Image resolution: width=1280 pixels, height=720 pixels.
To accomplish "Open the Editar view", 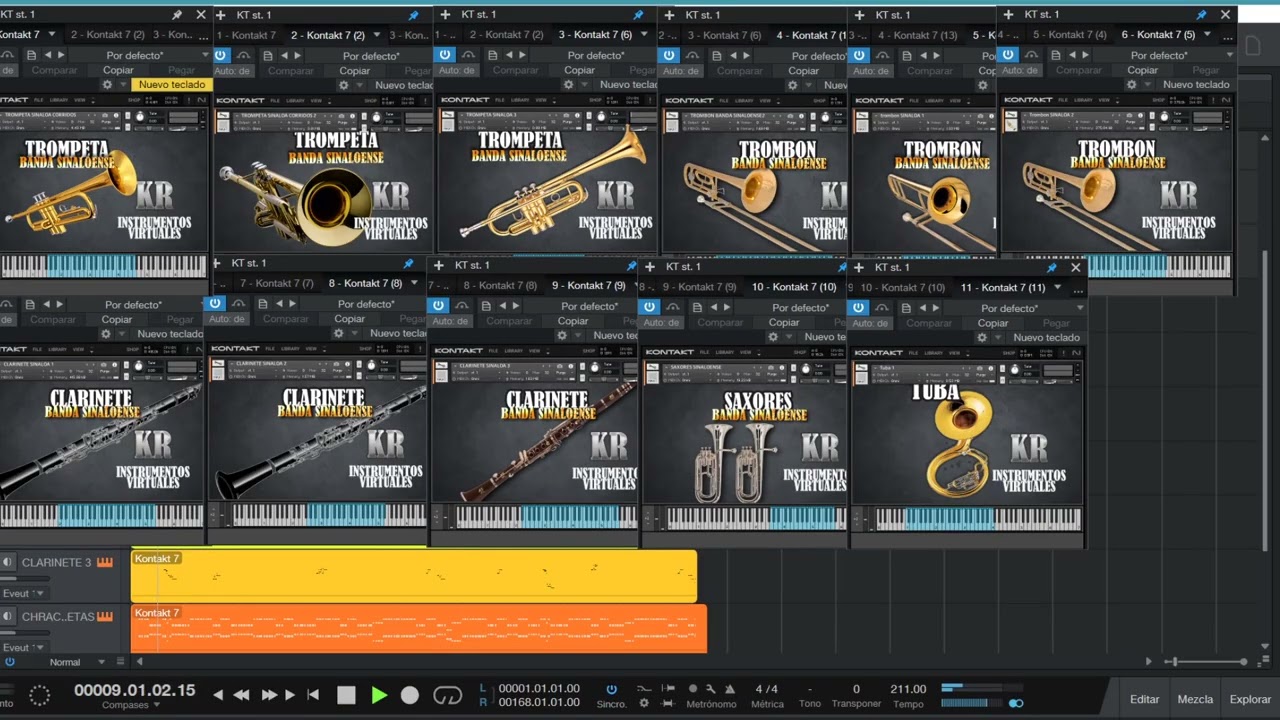I will point(1145,699).
